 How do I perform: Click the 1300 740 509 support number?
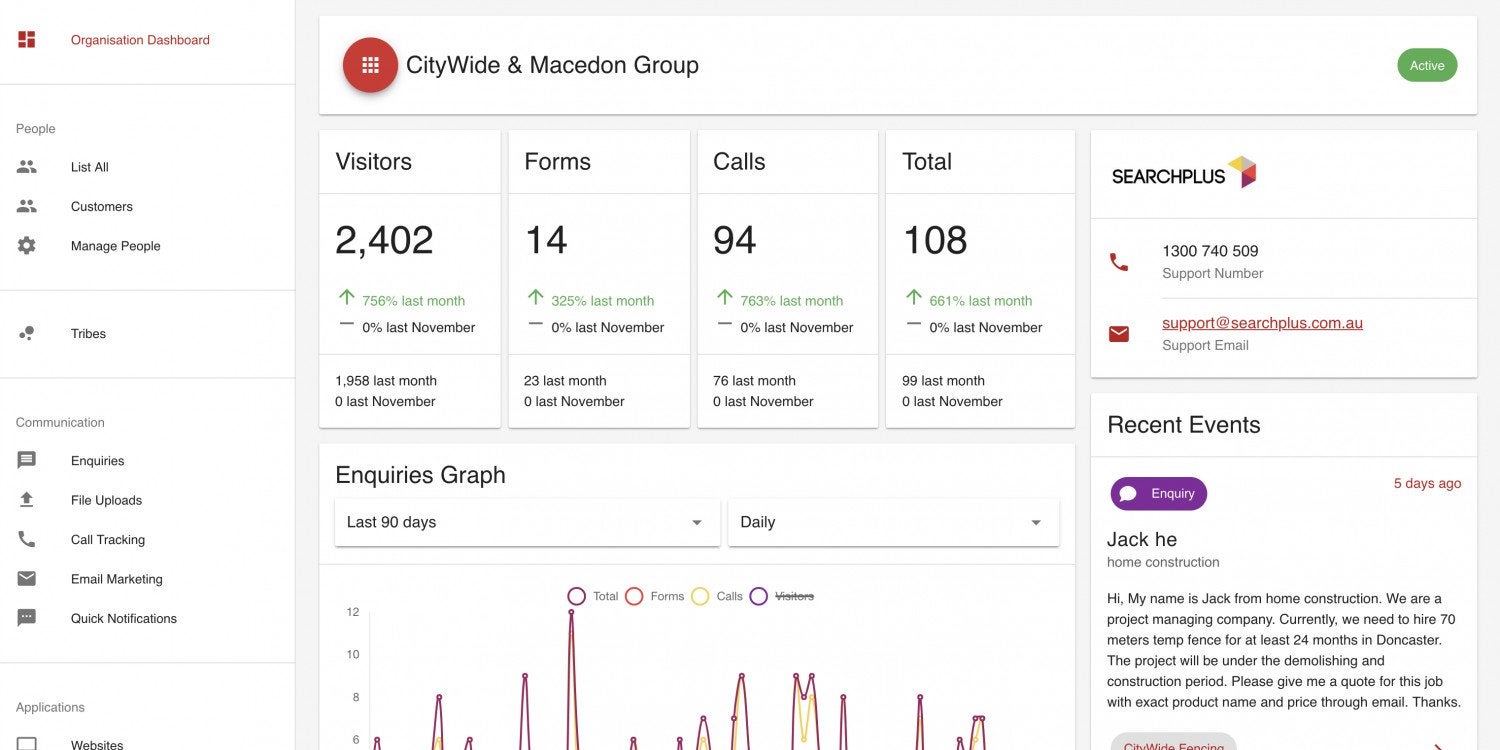[x=1210, y=251]
